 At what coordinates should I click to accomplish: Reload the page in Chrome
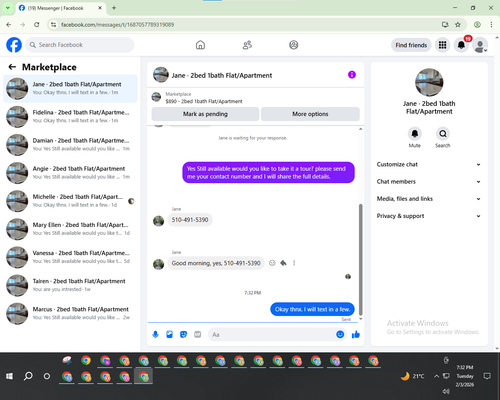coord(37,25)
